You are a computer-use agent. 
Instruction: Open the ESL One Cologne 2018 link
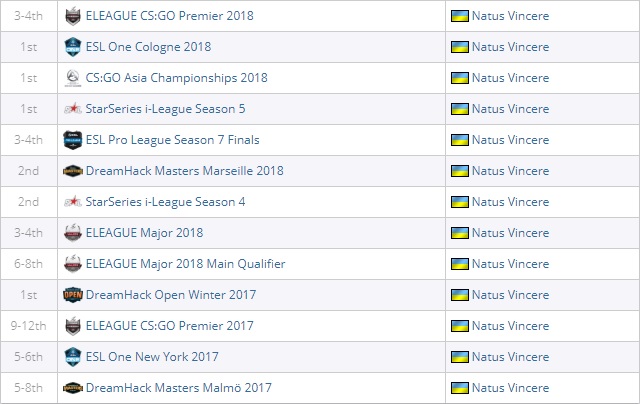coord(148,47)
